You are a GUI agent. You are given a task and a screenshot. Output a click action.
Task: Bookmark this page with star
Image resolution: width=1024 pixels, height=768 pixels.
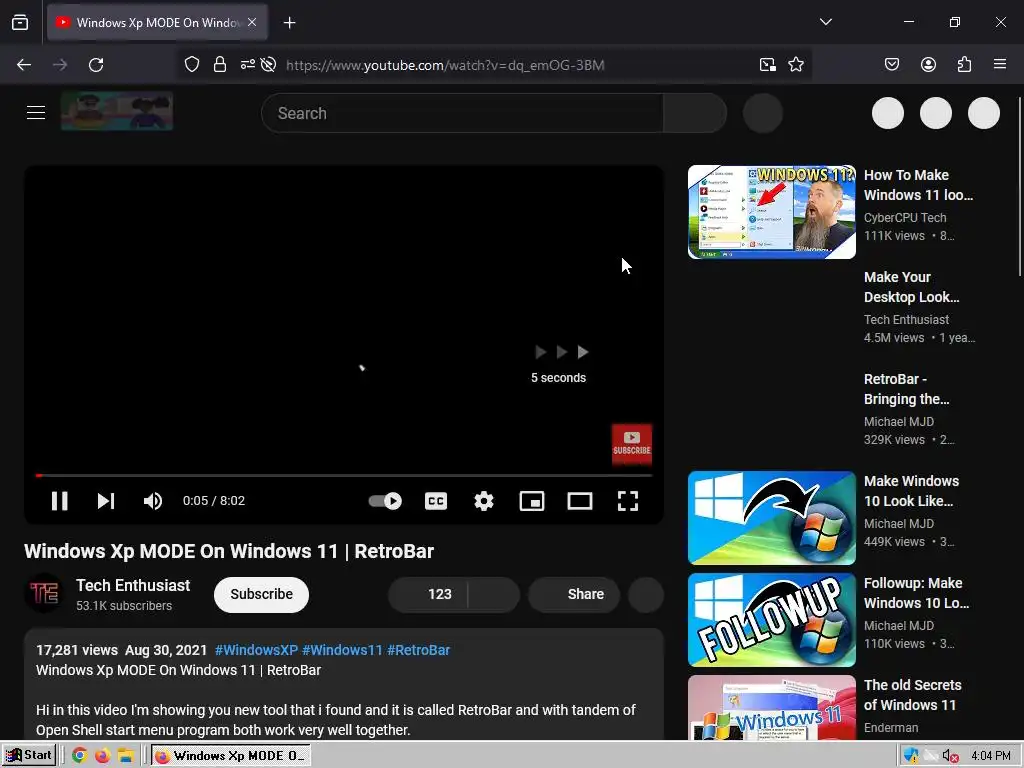pos(795,65)
